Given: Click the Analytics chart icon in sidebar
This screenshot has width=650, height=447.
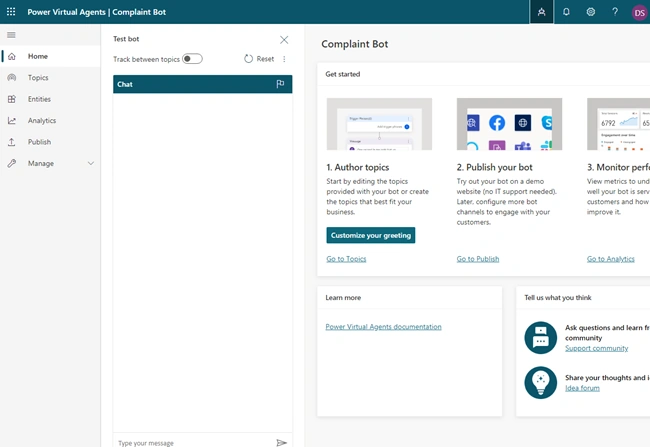Looking at the screenshot, I should 12,121.
